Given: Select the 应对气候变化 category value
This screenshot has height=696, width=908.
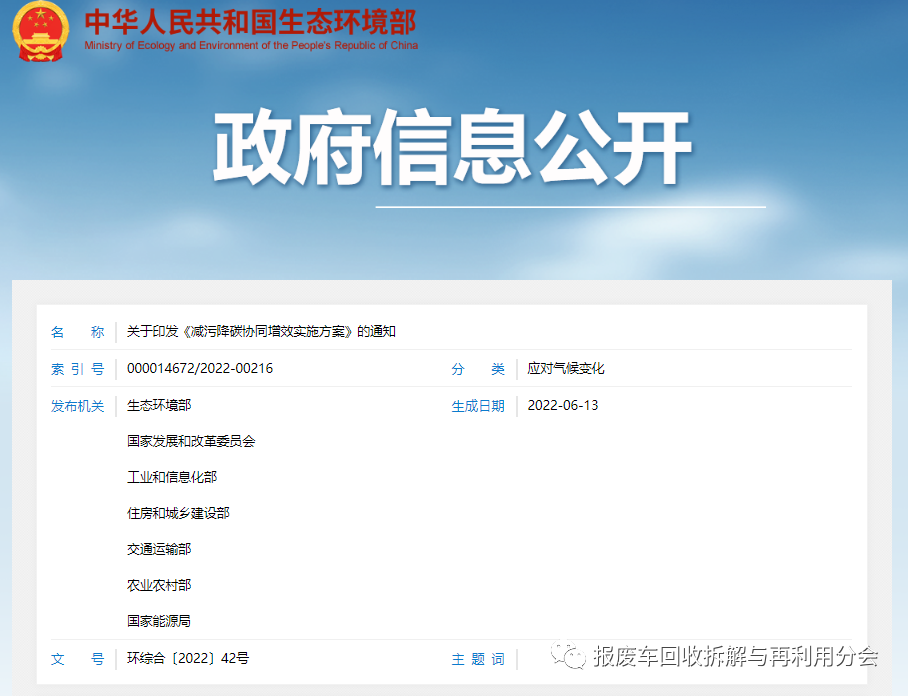Looking at the screenshot, I should point(566,368).
